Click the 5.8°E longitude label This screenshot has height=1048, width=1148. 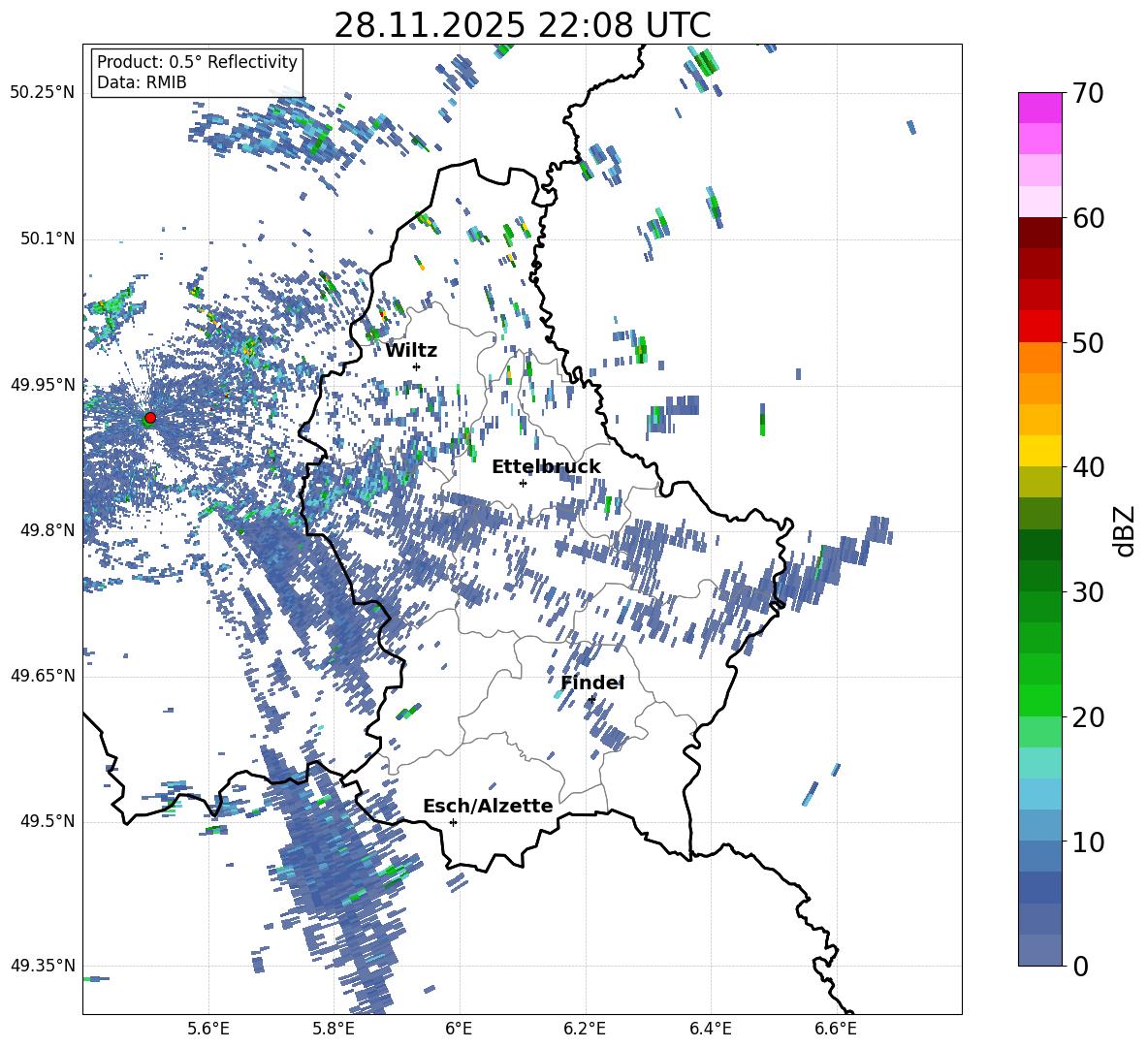click(x=334, y=1029)
